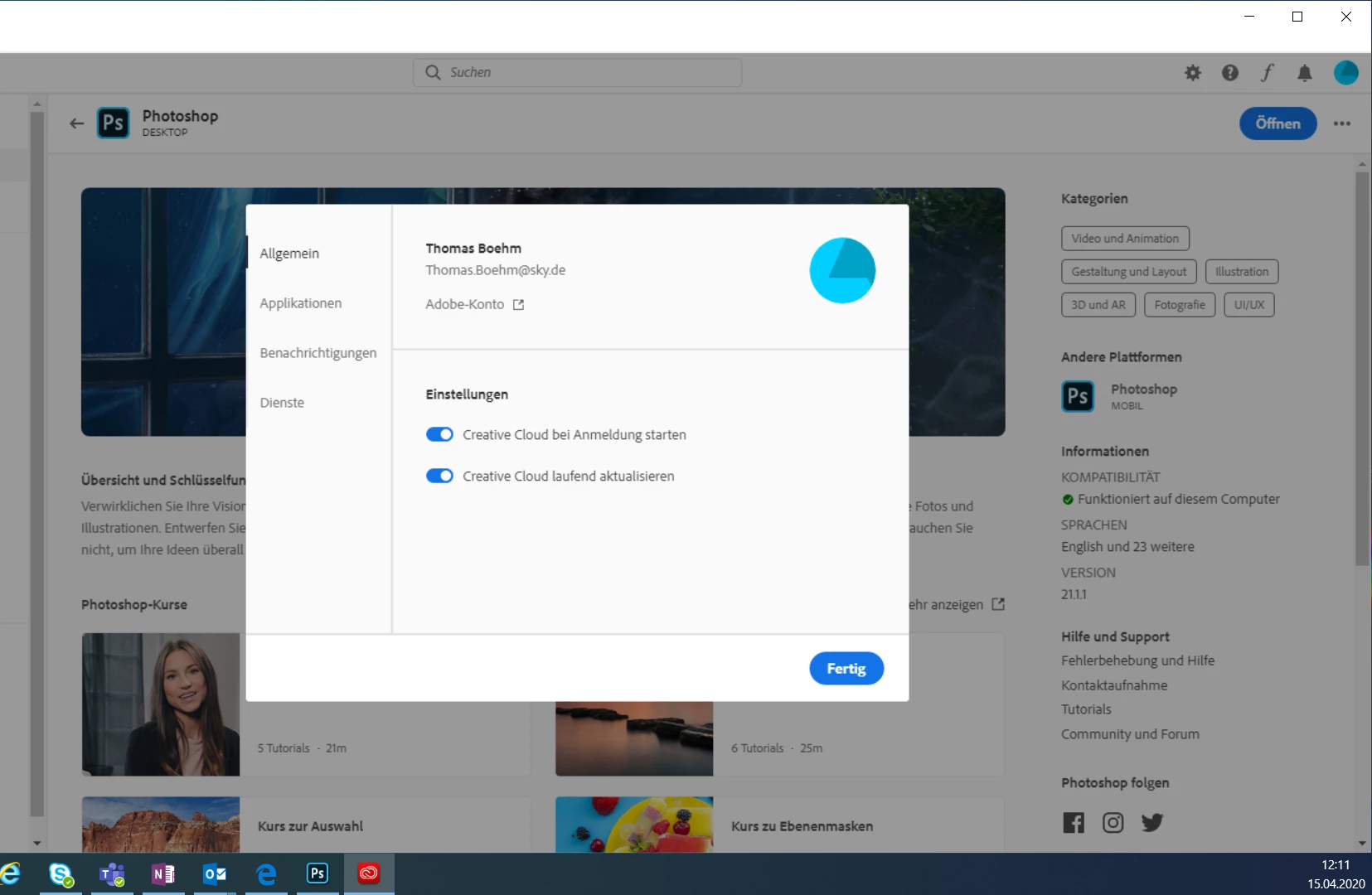The width and height of the screenshot is (1372, 895).
Task: Open the fonts 'f' icon
Action: 1268,73
